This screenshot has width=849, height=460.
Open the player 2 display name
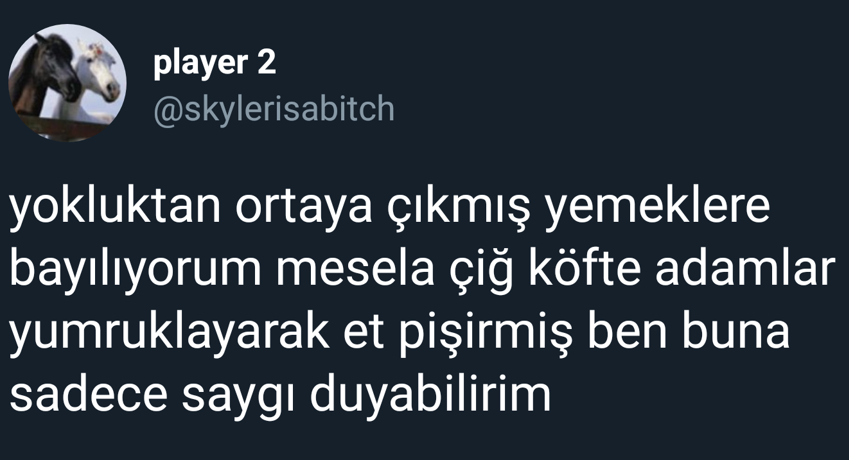pos(214,62)
